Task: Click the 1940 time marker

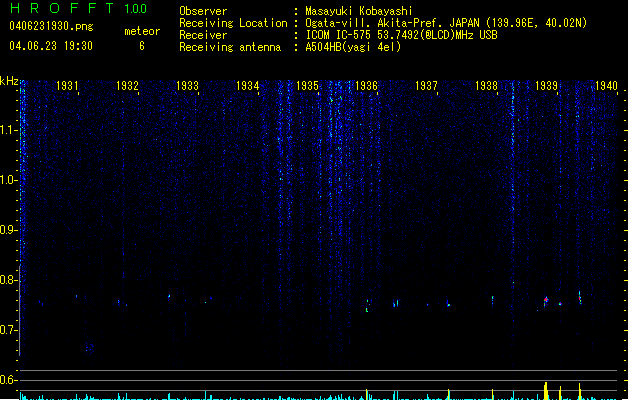Action: 606,85
